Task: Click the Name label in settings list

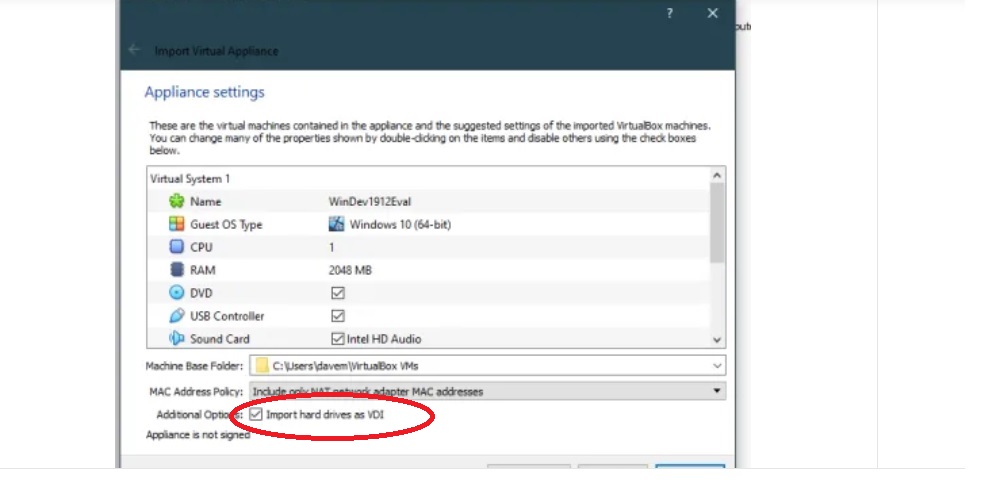Action: pos(206,202)
